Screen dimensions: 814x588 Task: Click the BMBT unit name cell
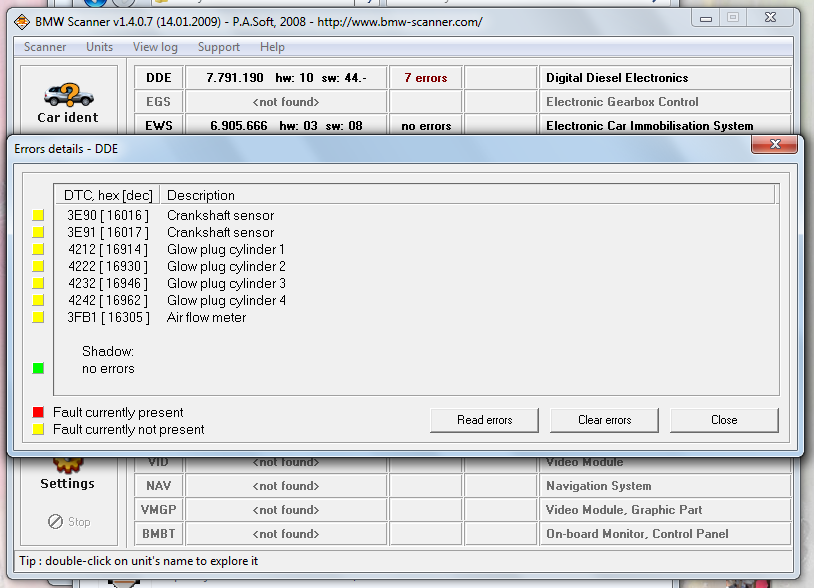tap(159, 534)
